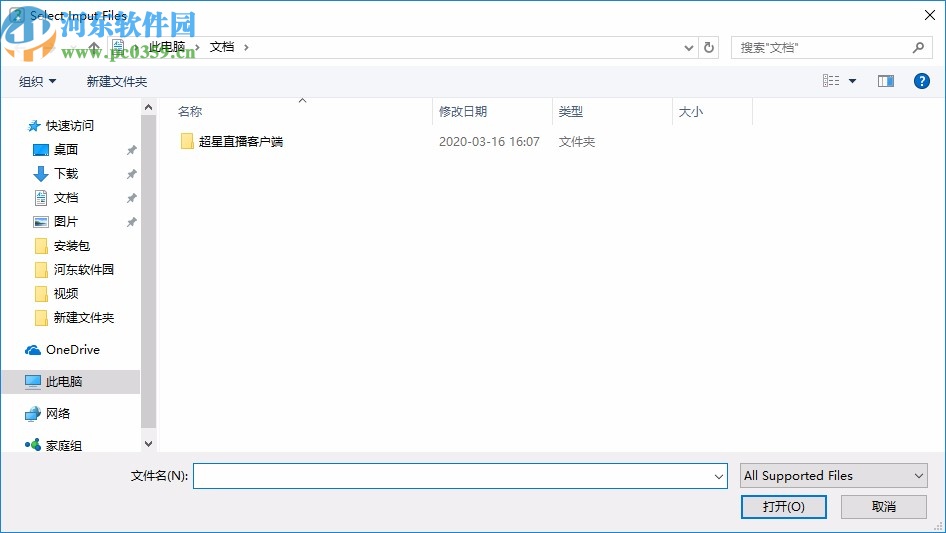
Task: Click the 桌面 desktop icon
Action: click(x=40, y=150)
